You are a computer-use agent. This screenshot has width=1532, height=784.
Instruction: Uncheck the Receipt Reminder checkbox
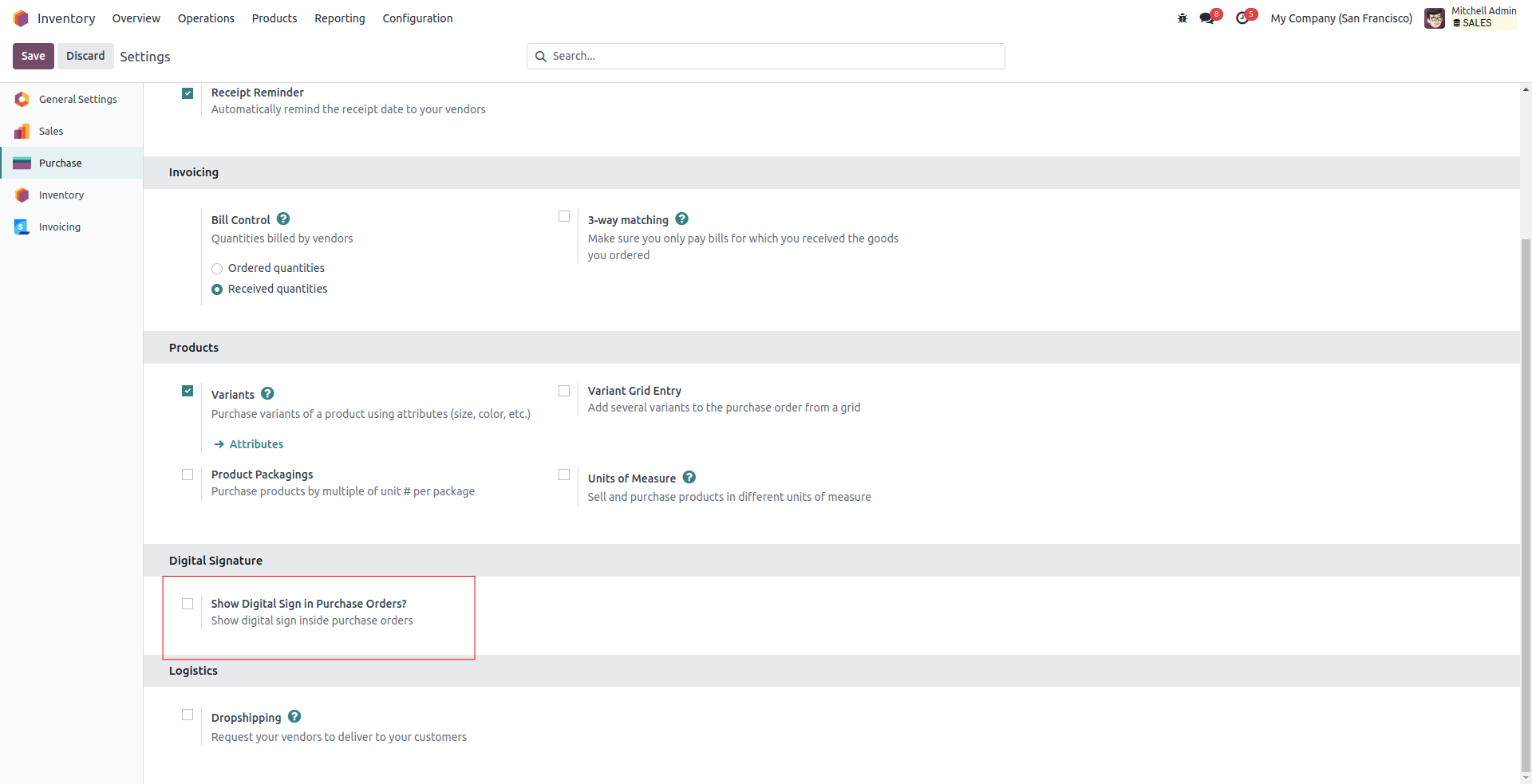188,93
